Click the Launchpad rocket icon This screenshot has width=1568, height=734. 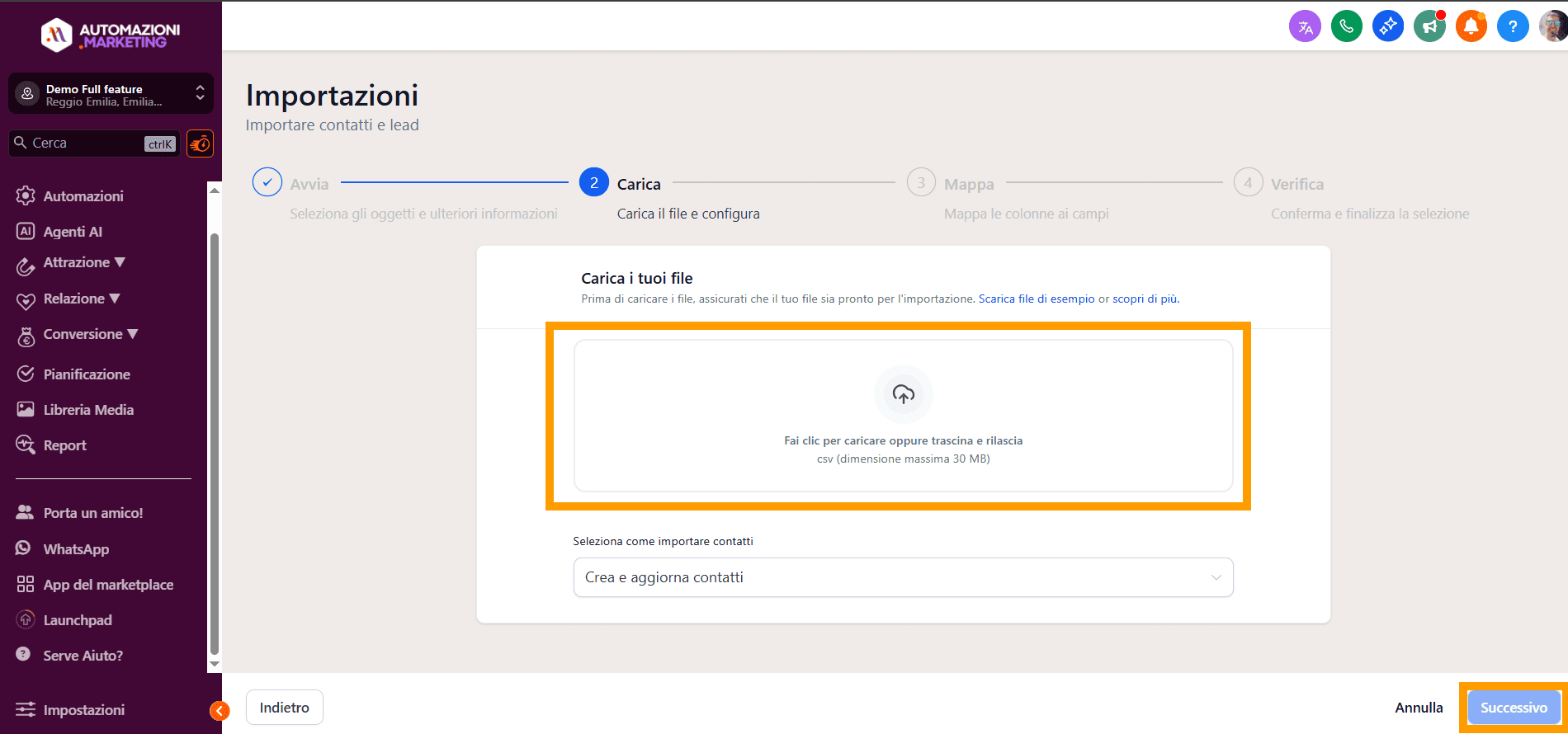click(26, 619)
